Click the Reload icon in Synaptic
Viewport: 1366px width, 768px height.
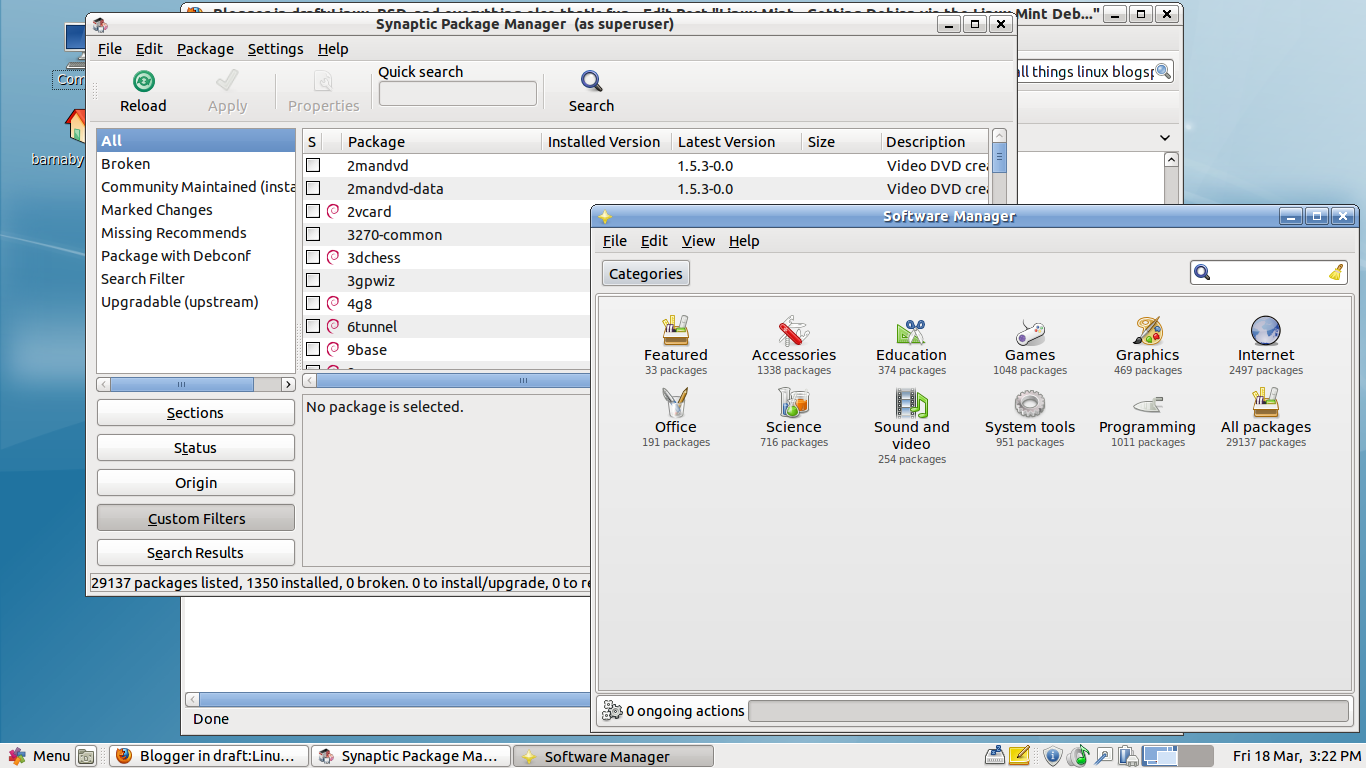point(144,81)
